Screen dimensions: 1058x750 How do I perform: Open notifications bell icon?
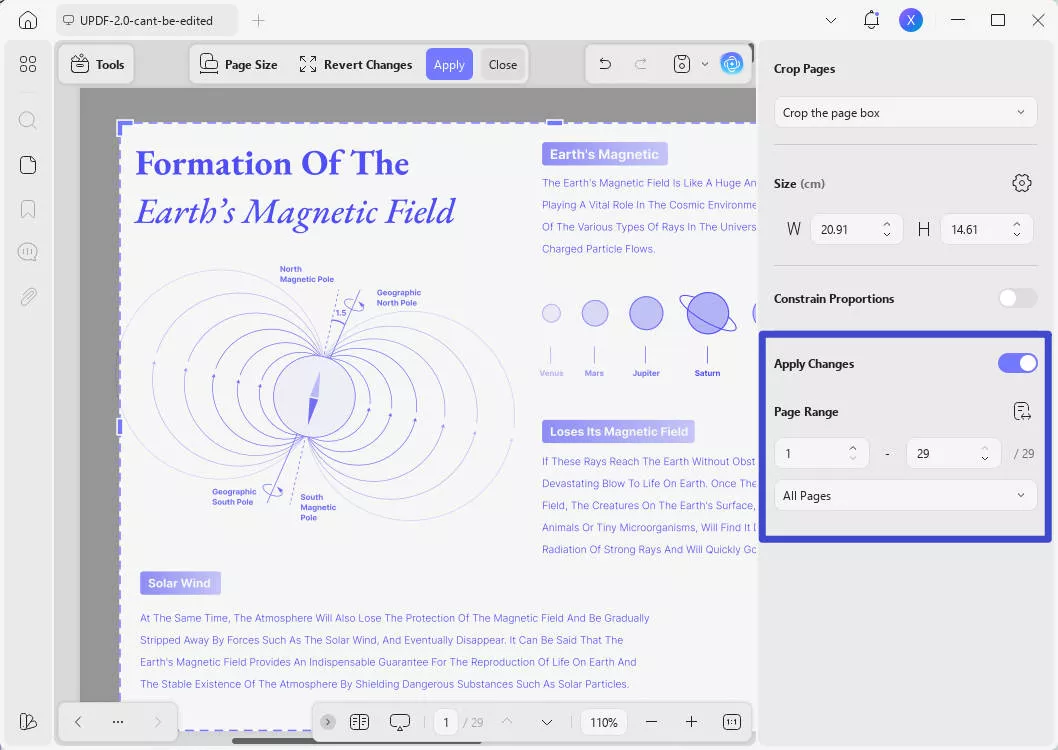(x=871, y=20)
